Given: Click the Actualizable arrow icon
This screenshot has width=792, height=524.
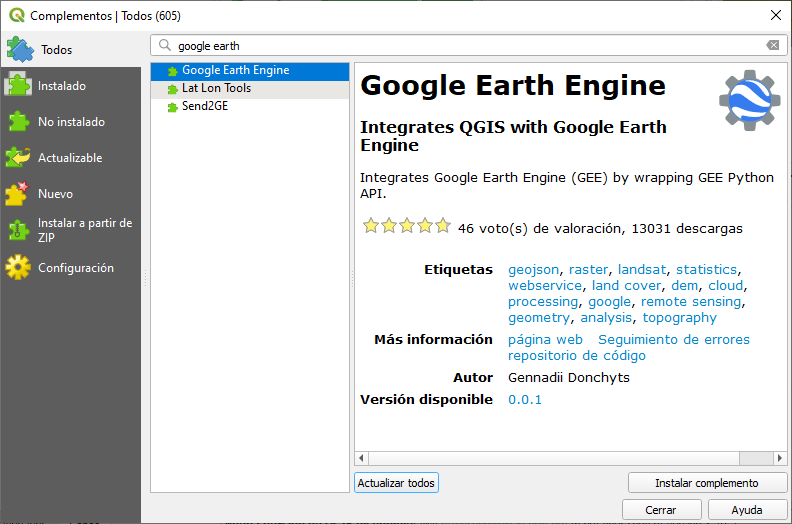Looking at the screenshot, I should [x=18, y=157].
